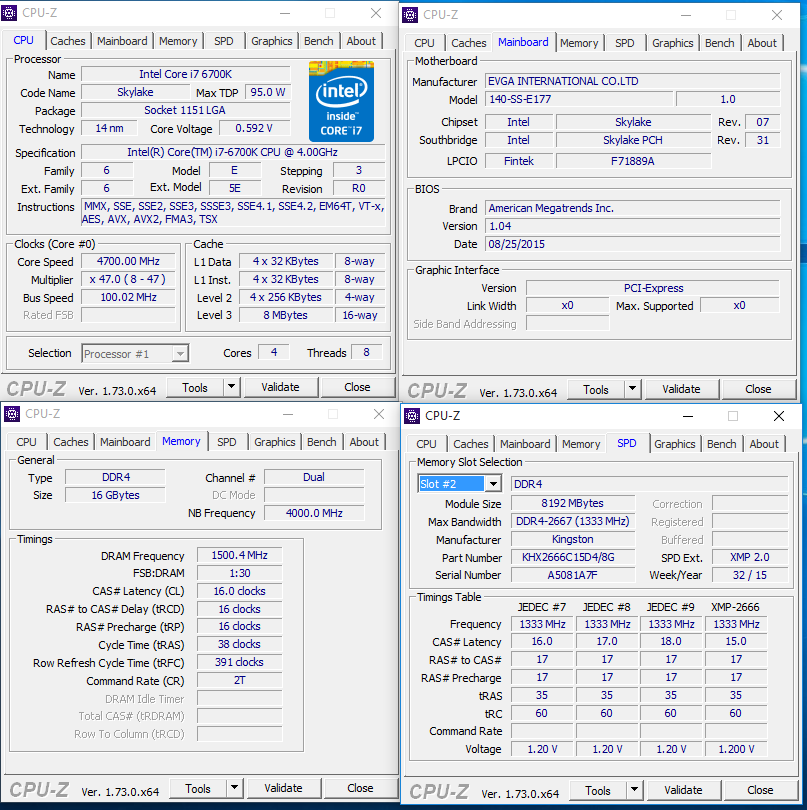Screen dimensions: 807x810
Task: Click the graphic interface version PCI-Express
Action: [x=653, y=288]
